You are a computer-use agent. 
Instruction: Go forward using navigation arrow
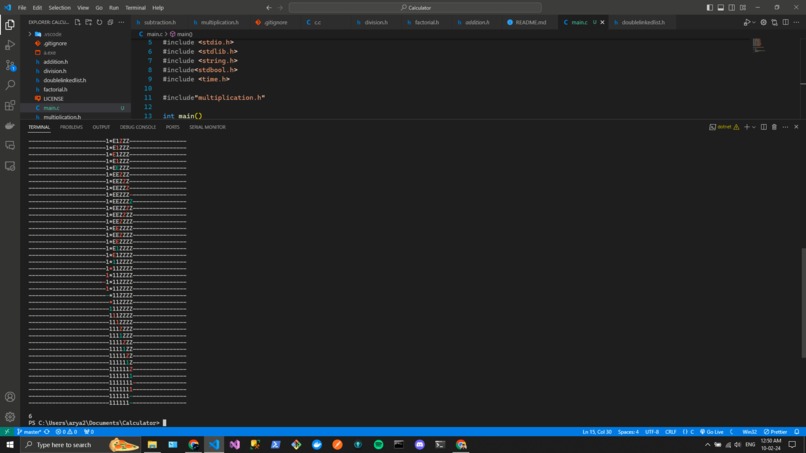click(x=281, y=8)
